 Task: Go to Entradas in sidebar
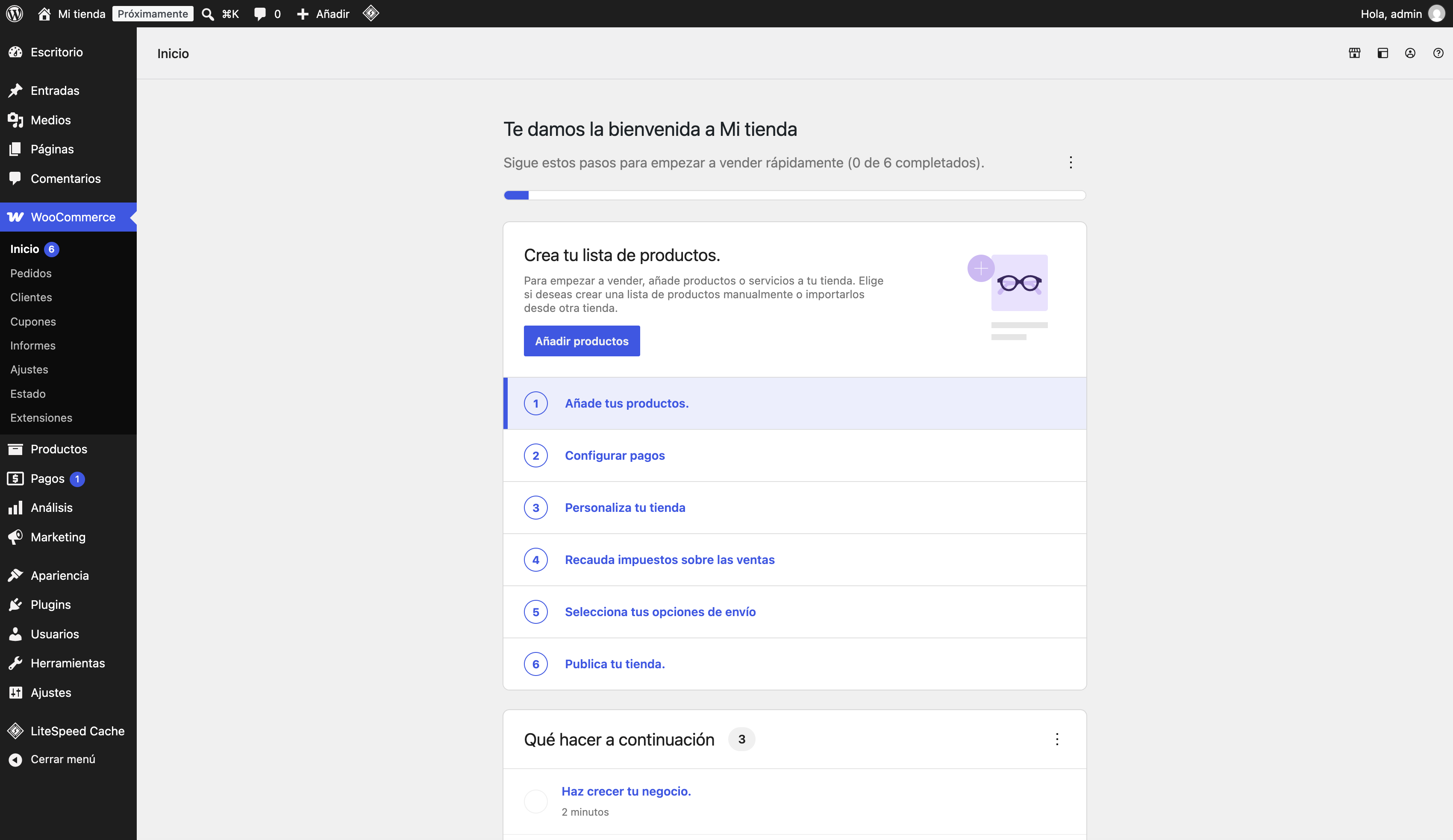pos(68,91)
